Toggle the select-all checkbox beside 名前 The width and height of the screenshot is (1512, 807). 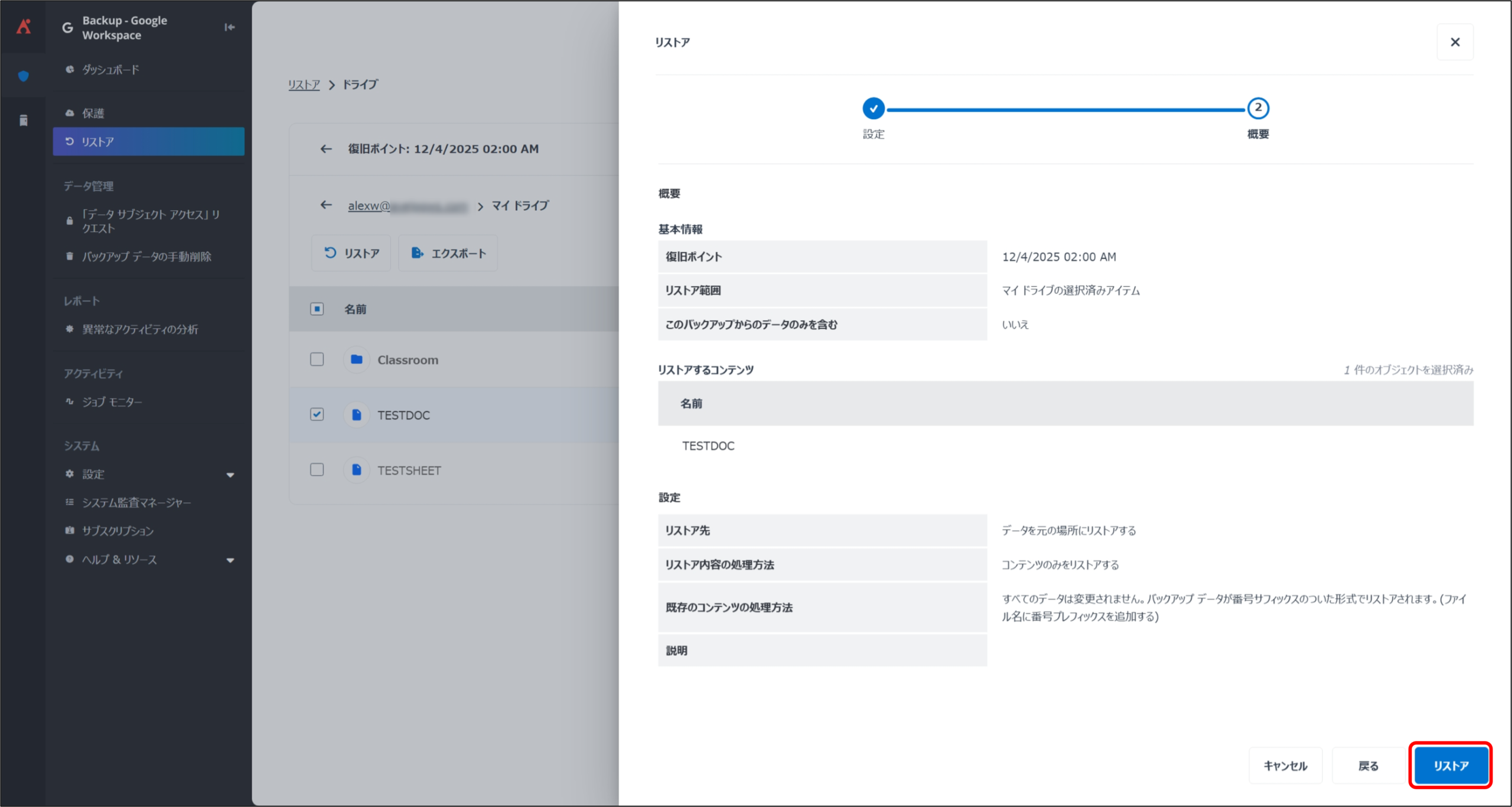[x=317, y=309]
